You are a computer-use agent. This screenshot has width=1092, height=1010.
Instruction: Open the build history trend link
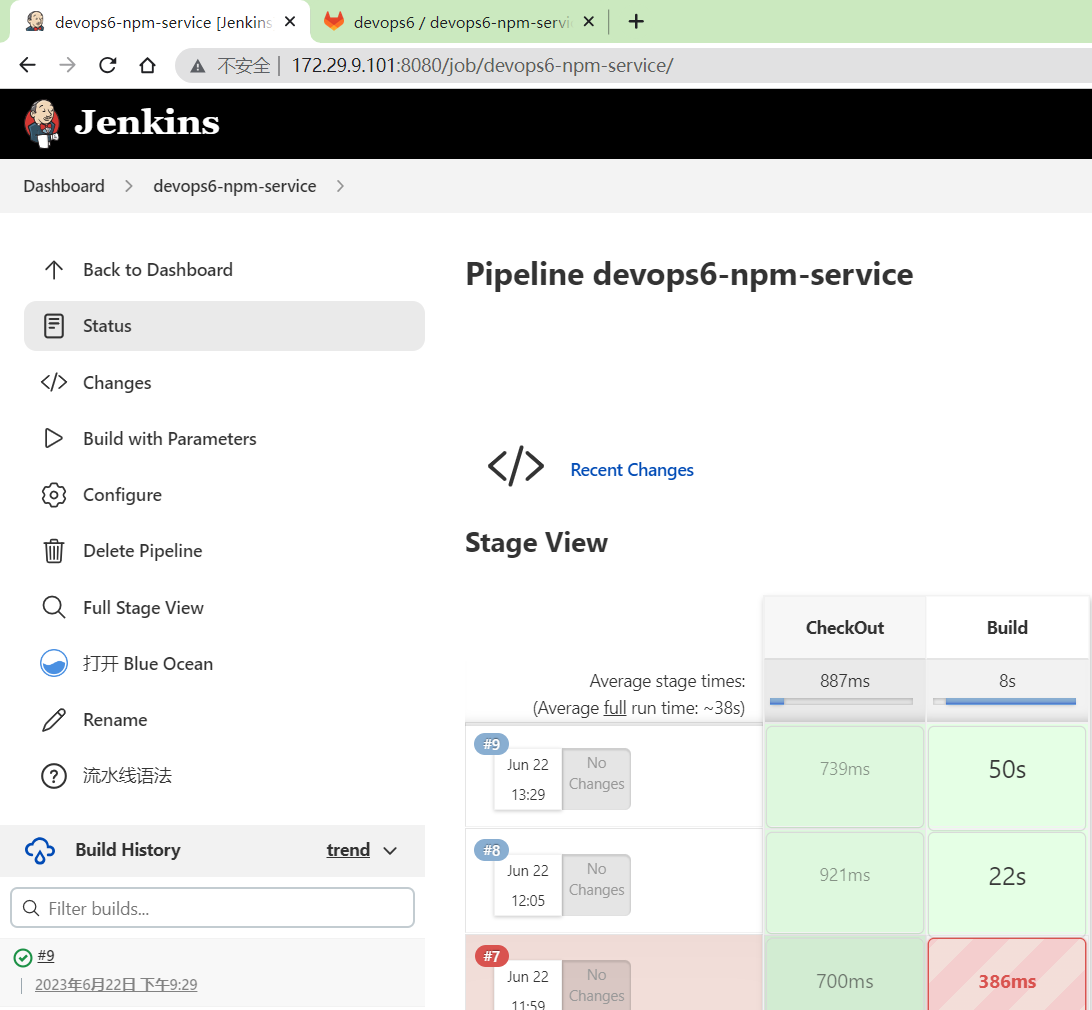click(348, 850)
